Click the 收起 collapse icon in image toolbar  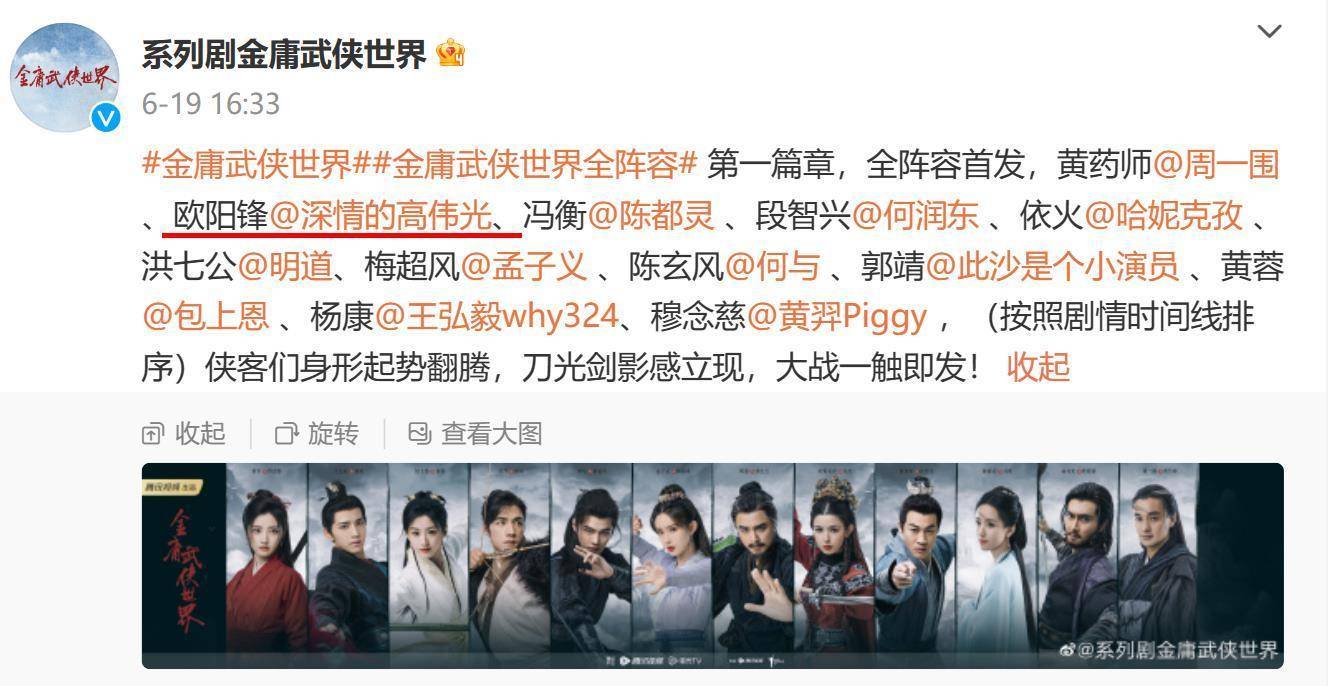tap(153, 434)
